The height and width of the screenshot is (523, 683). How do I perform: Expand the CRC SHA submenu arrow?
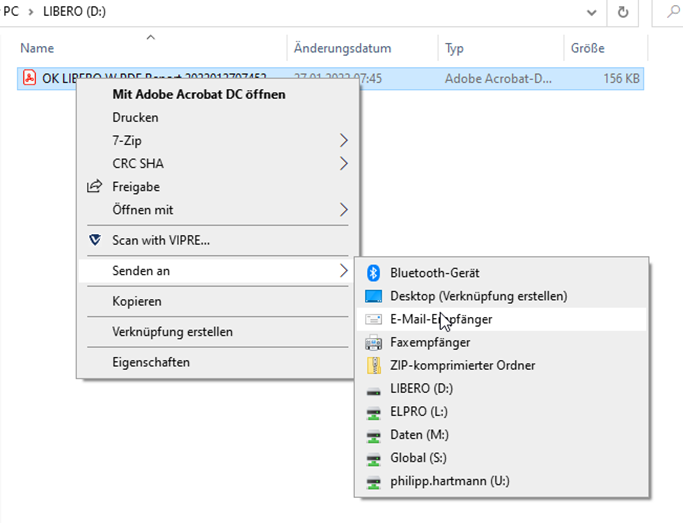[x=344, y=163]
